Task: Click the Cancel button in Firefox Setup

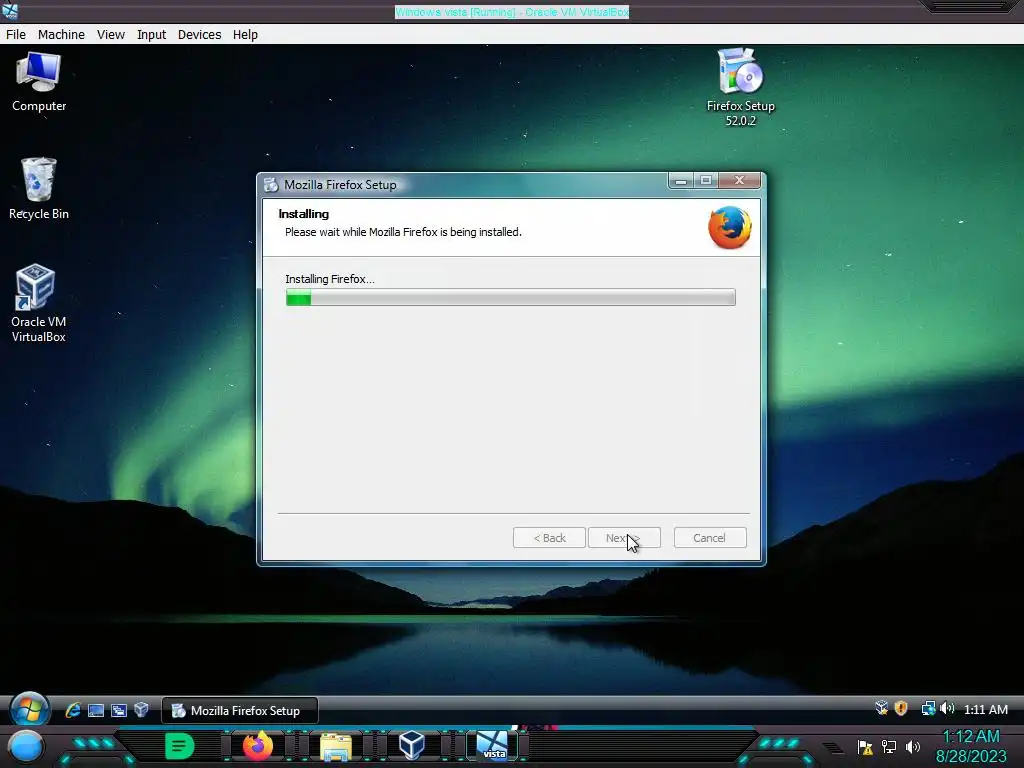Action: [x=710, y=537]
